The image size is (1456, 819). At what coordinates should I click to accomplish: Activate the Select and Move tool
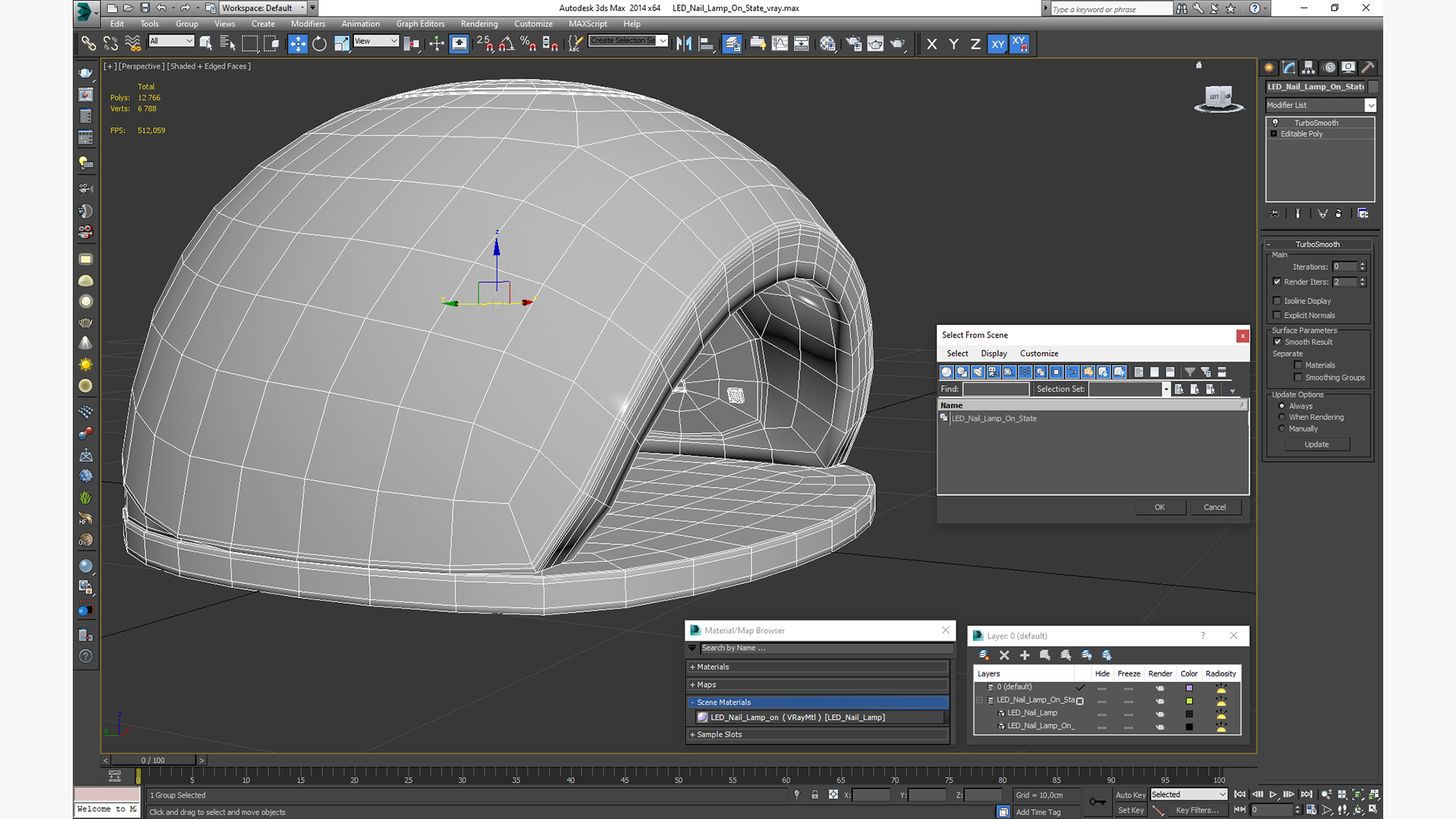coord(297,44)
